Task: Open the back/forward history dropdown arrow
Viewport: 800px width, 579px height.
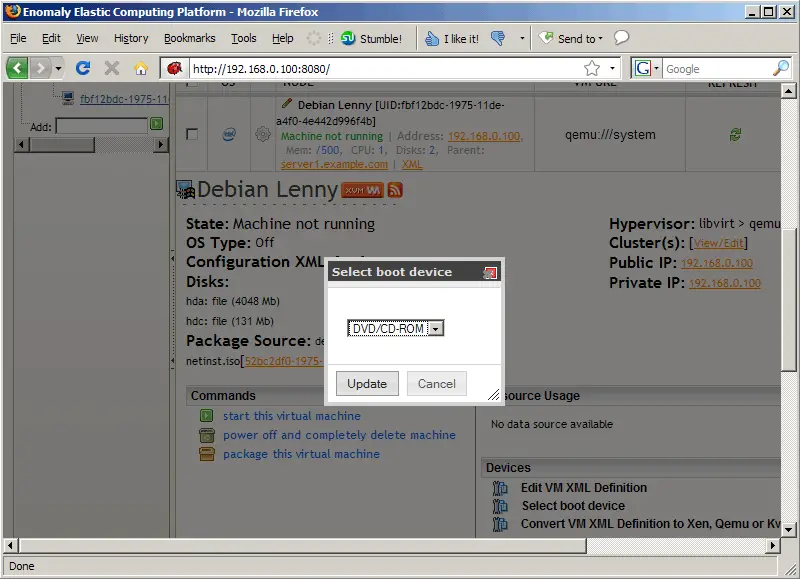Action: pos(58,68)
